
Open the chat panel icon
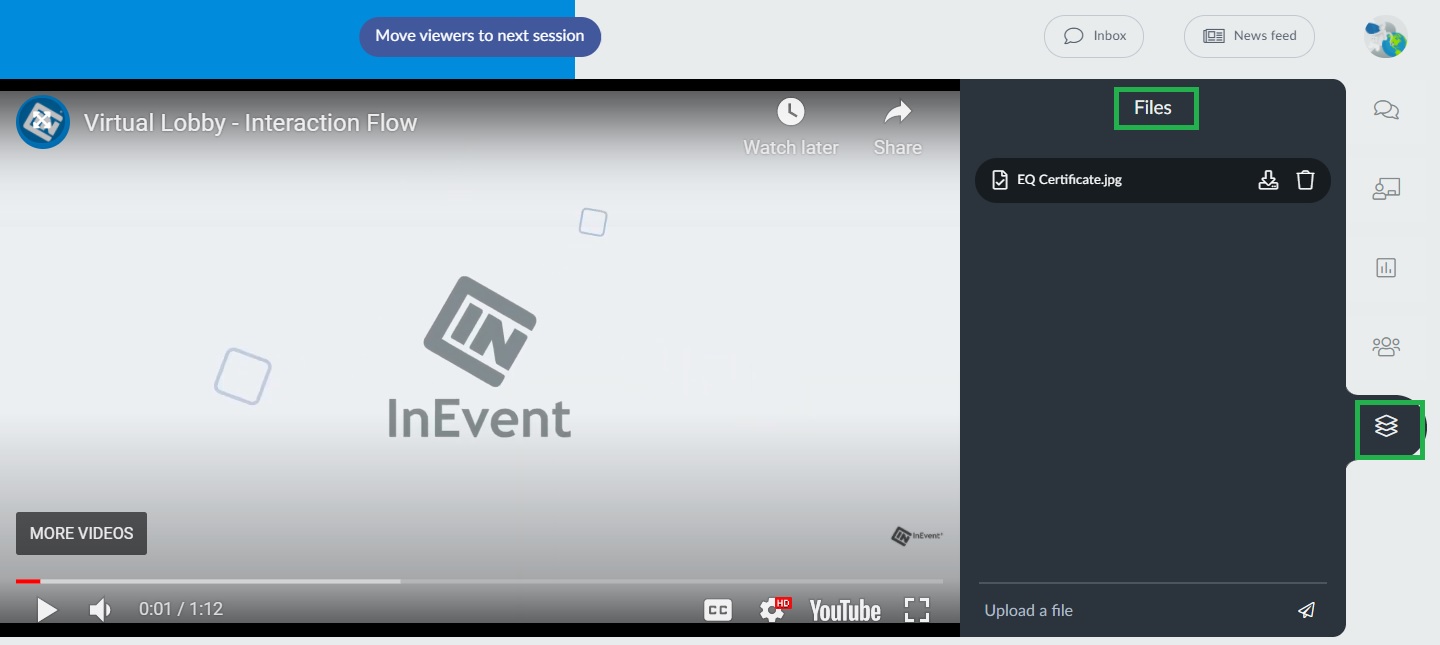coord(1386,110)
